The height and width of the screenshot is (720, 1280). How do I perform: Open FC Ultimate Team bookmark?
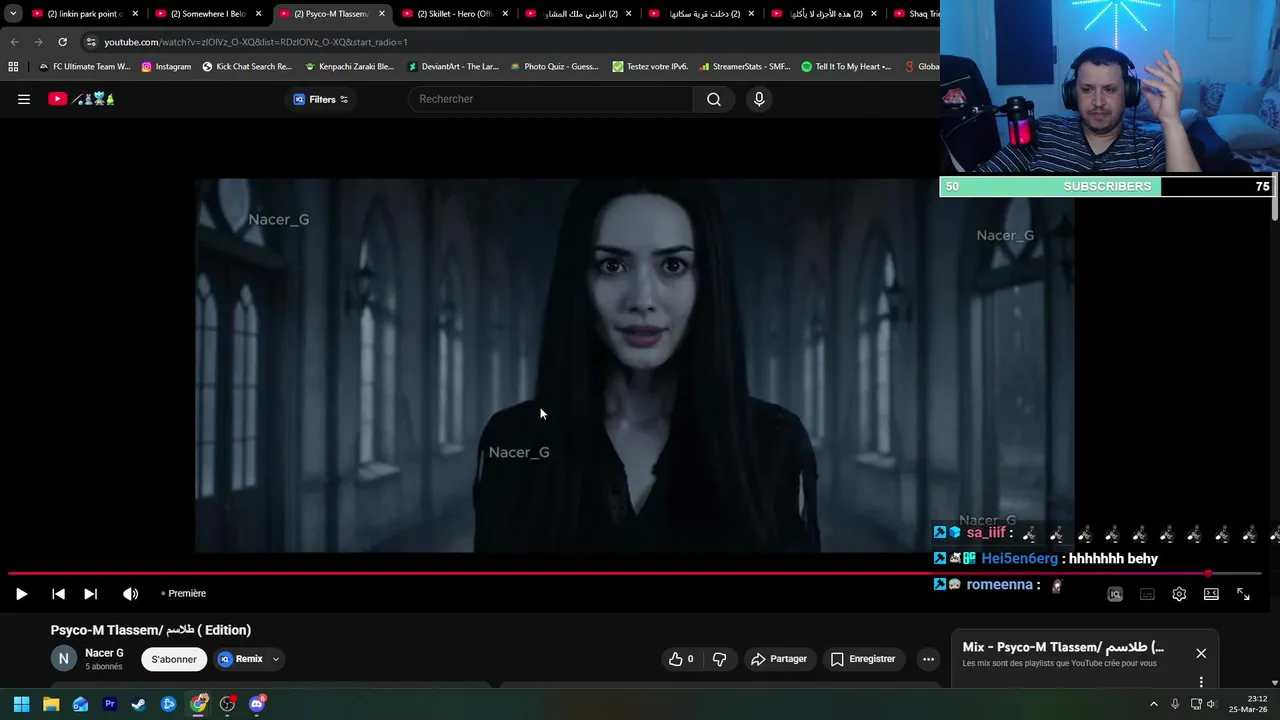(x=84, y=67)
